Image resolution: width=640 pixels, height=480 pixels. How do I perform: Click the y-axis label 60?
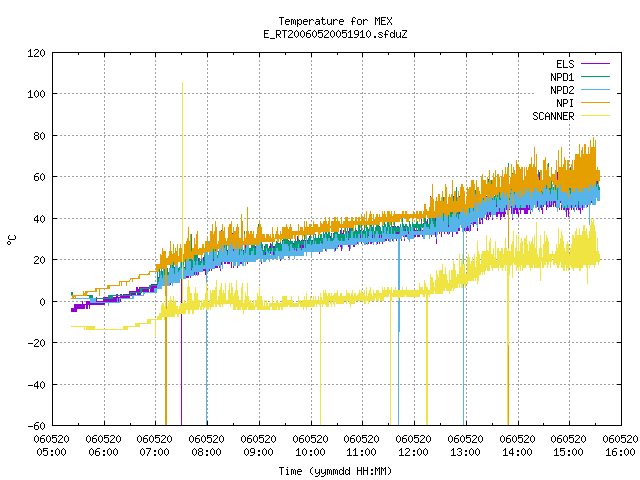click(x=40, y=177)
